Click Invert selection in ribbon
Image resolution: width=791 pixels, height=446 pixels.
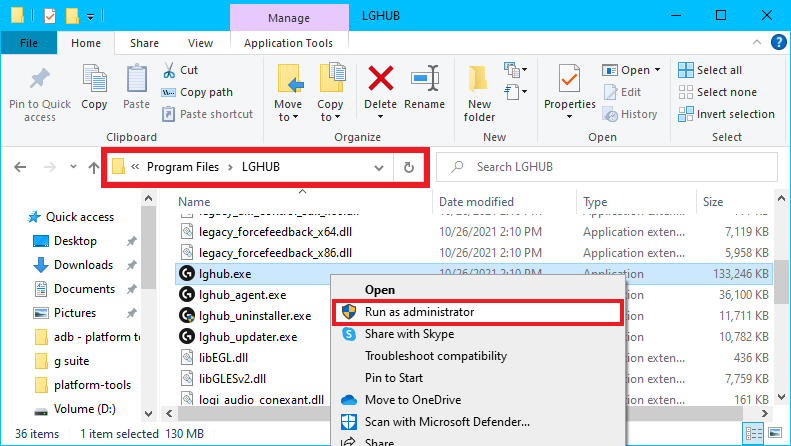click(726, 114)
